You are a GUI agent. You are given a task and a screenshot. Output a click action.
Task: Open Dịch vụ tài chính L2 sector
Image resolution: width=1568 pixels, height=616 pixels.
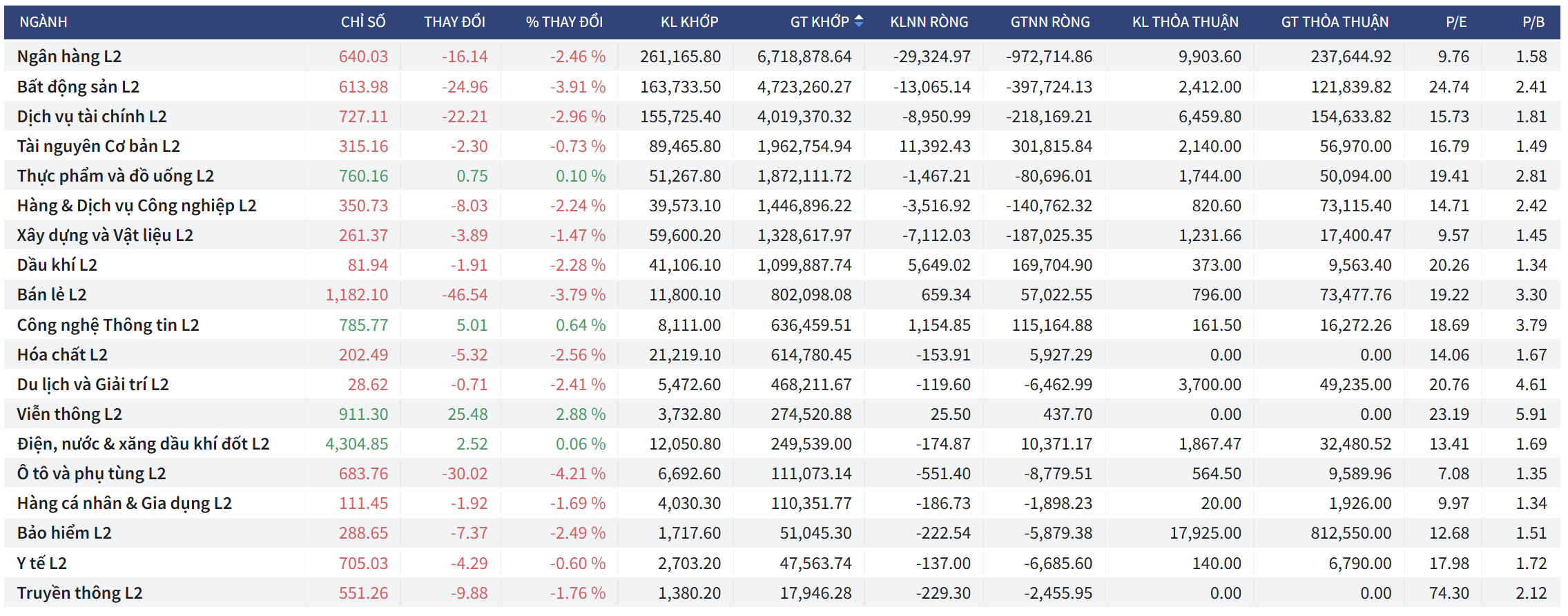(93, 117)
